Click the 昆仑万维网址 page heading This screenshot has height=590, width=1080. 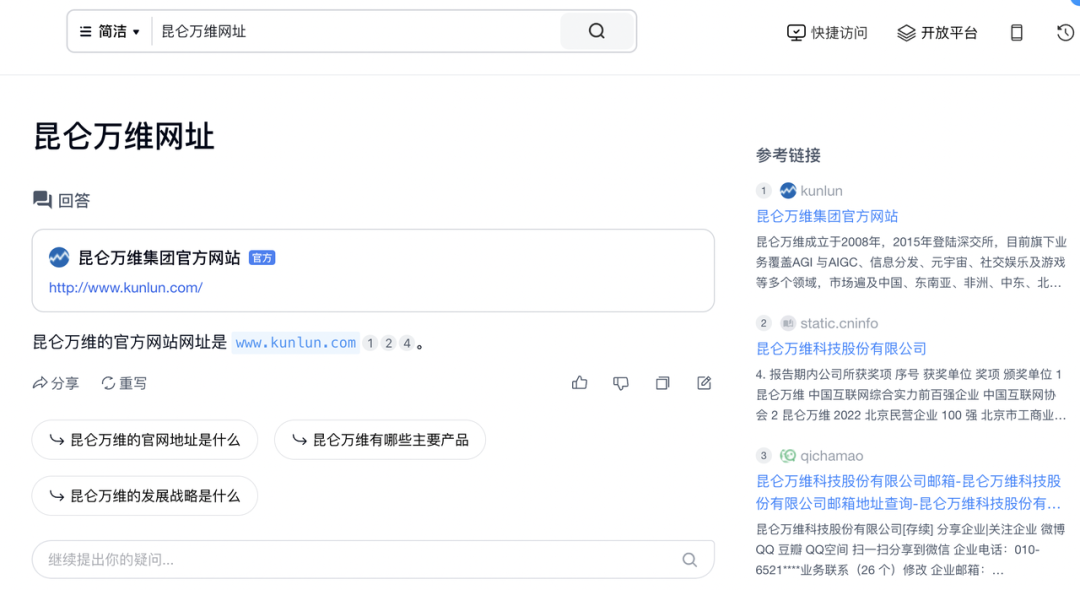(x=124, y=136)
